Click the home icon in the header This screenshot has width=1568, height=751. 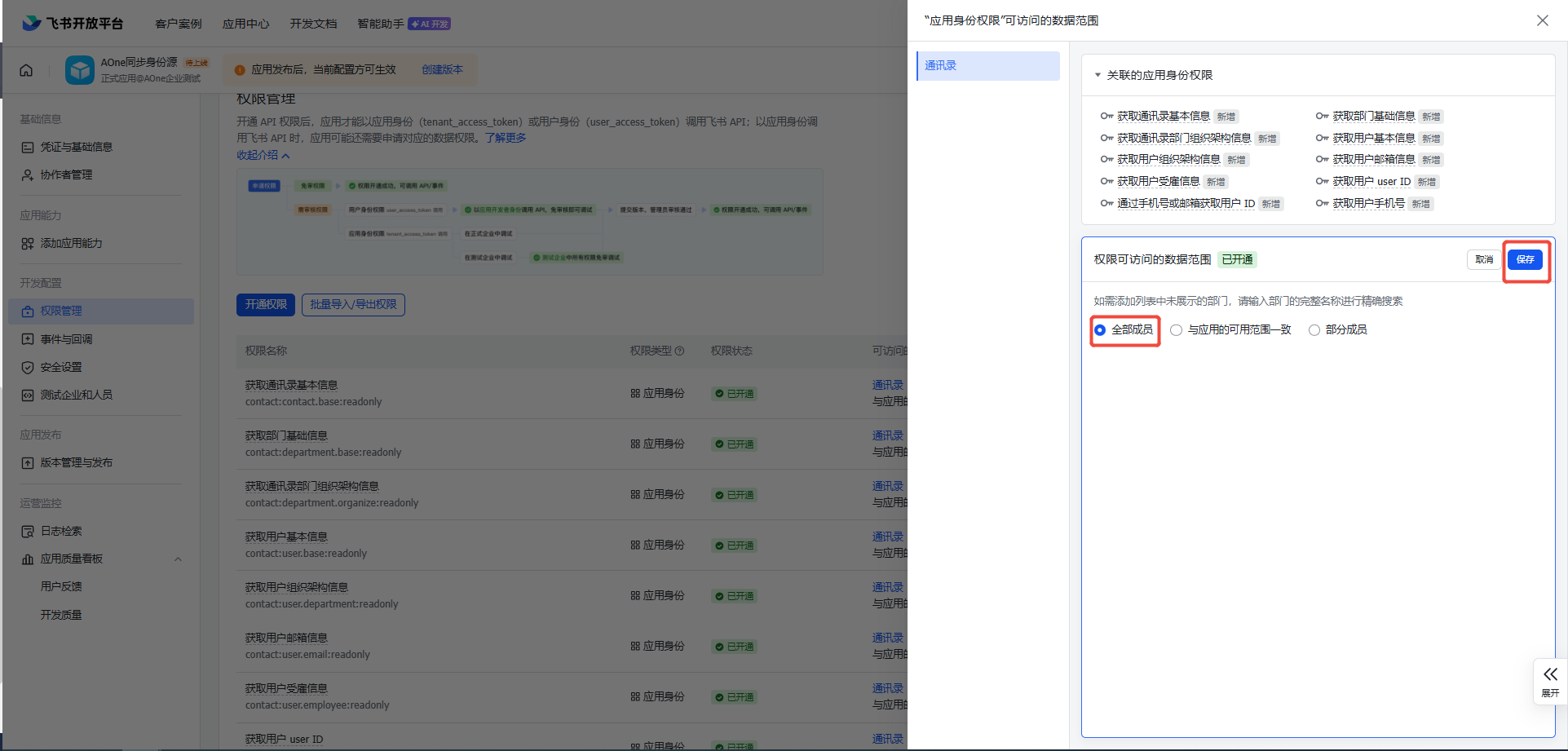[26, 70]
